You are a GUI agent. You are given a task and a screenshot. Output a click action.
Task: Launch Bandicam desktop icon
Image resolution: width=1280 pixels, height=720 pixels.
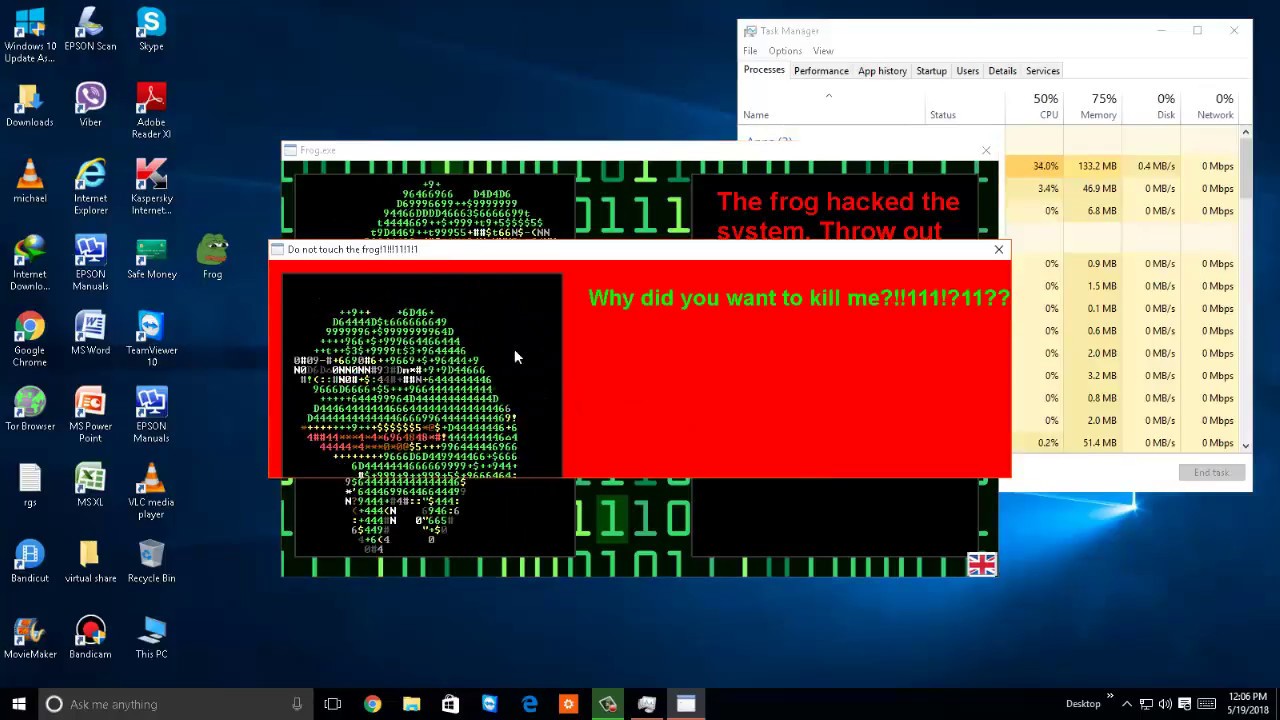click(90, 638)
